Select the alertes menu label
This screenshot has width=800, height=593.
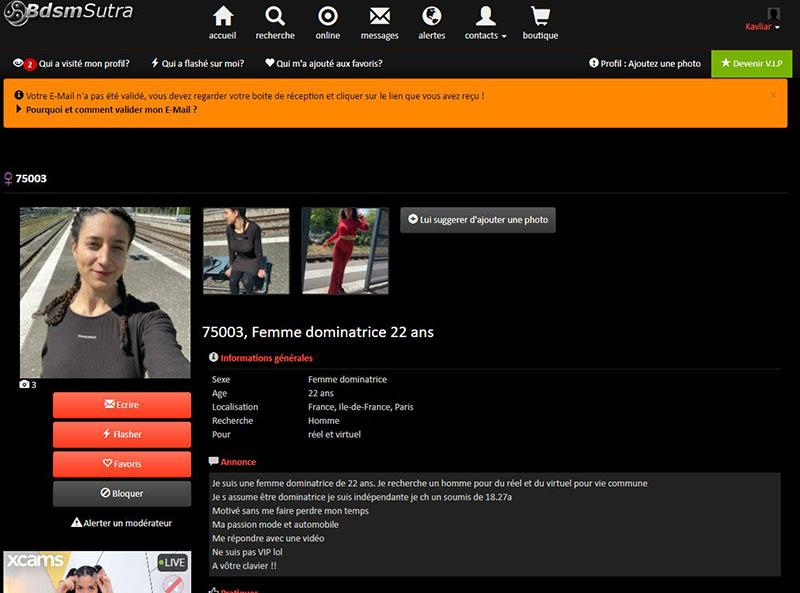432,35
